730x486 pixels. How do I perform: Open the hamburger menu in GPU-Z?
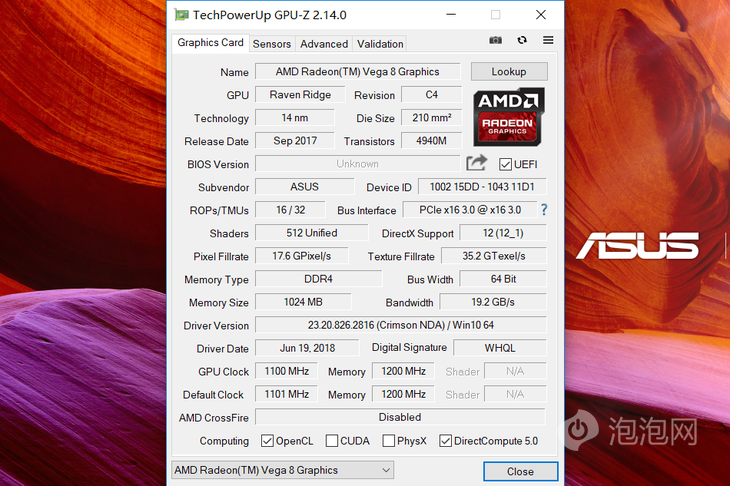(548, 40)
